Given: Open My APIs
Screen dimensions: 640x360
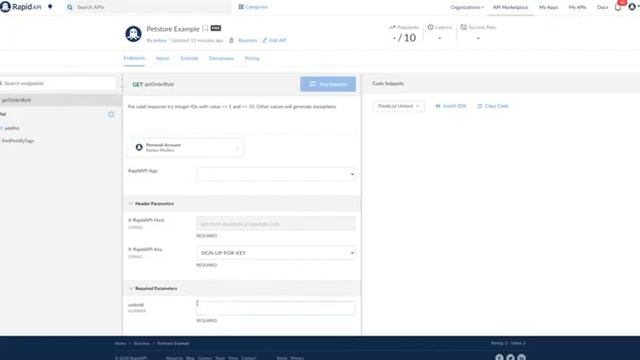Looking at the screenshot, I should click(577, 7).
